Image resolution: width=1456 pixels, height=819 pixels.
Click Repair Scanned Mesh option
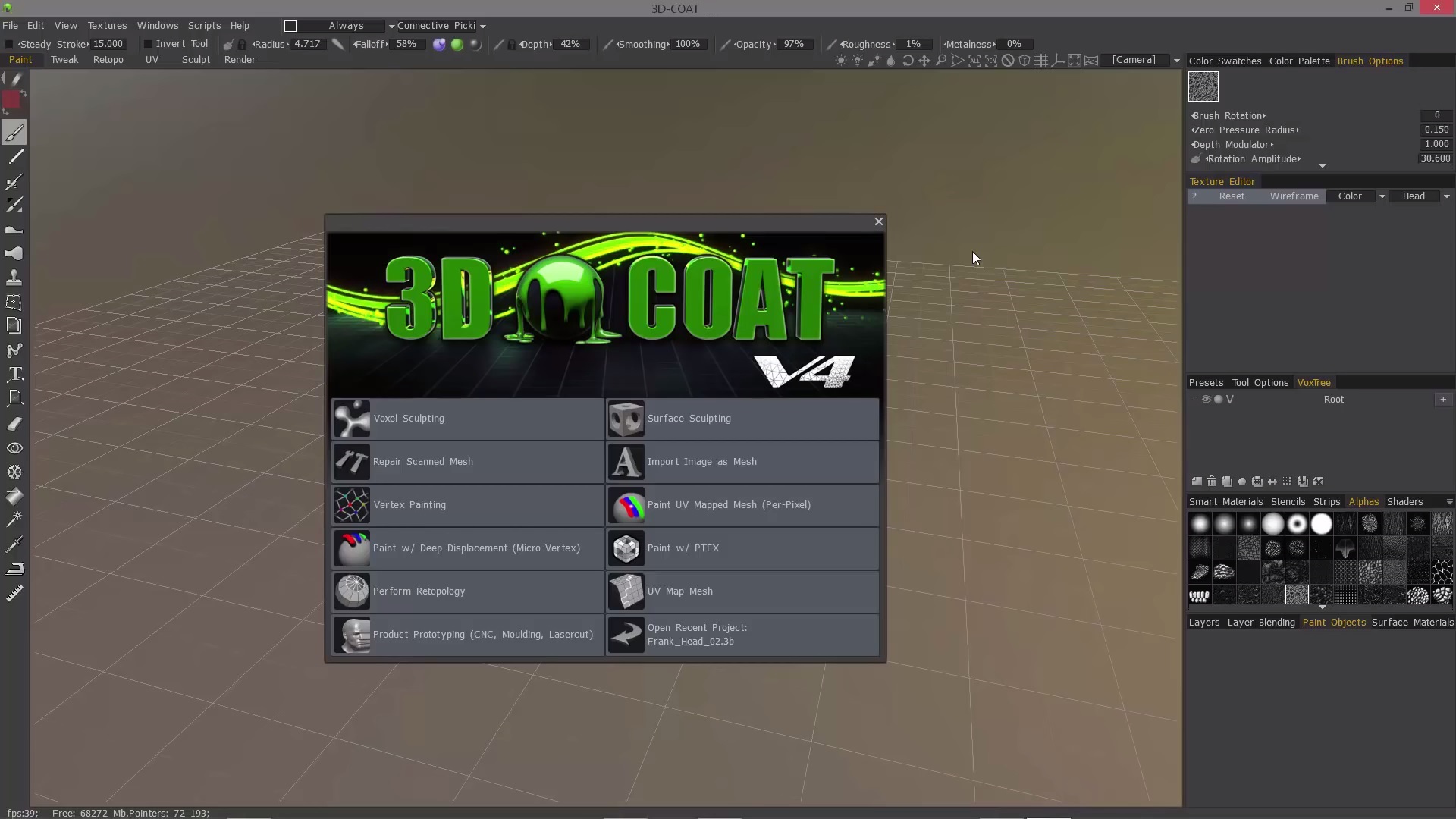point(468,462)
